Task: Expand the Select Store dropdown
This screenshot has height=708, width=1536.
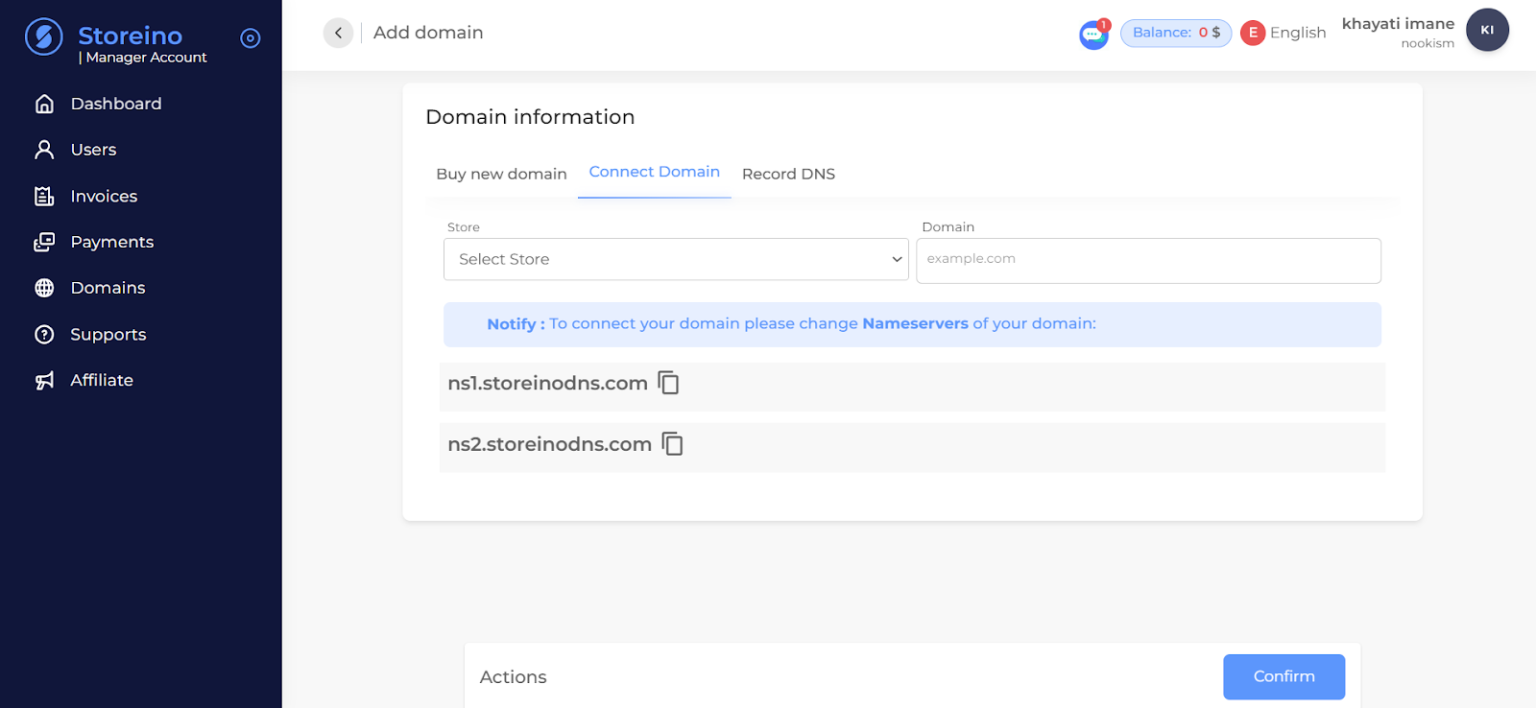Action: pos(676,259)
